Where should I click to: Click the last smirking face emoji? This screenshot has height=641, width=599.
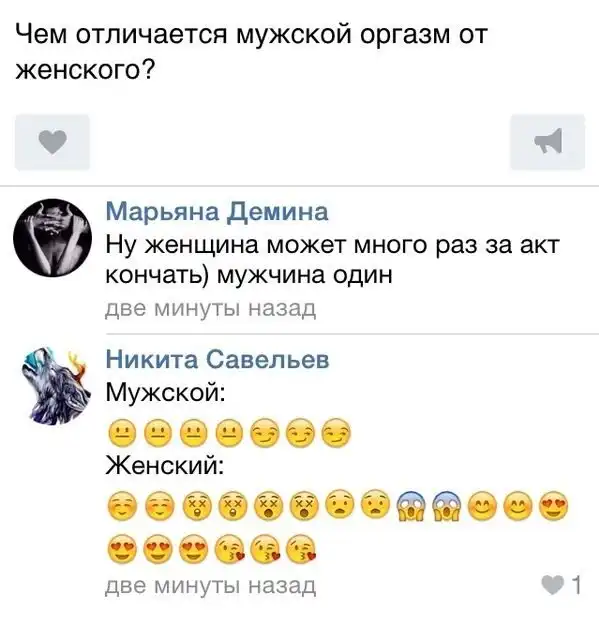[336, 433]
